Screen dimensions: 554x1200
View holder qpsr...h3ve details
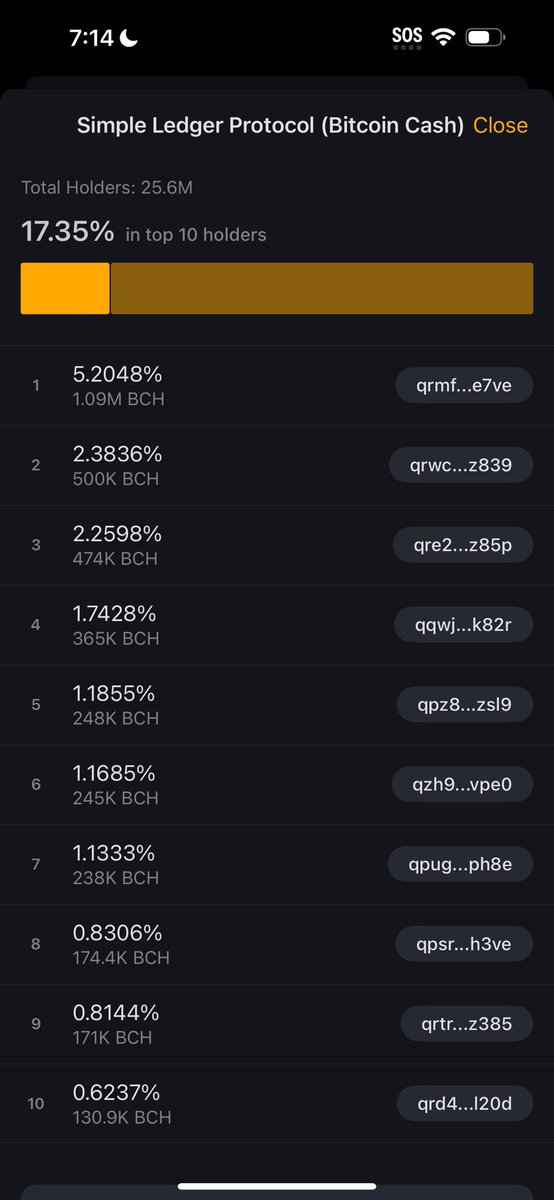tap(465, 944)
